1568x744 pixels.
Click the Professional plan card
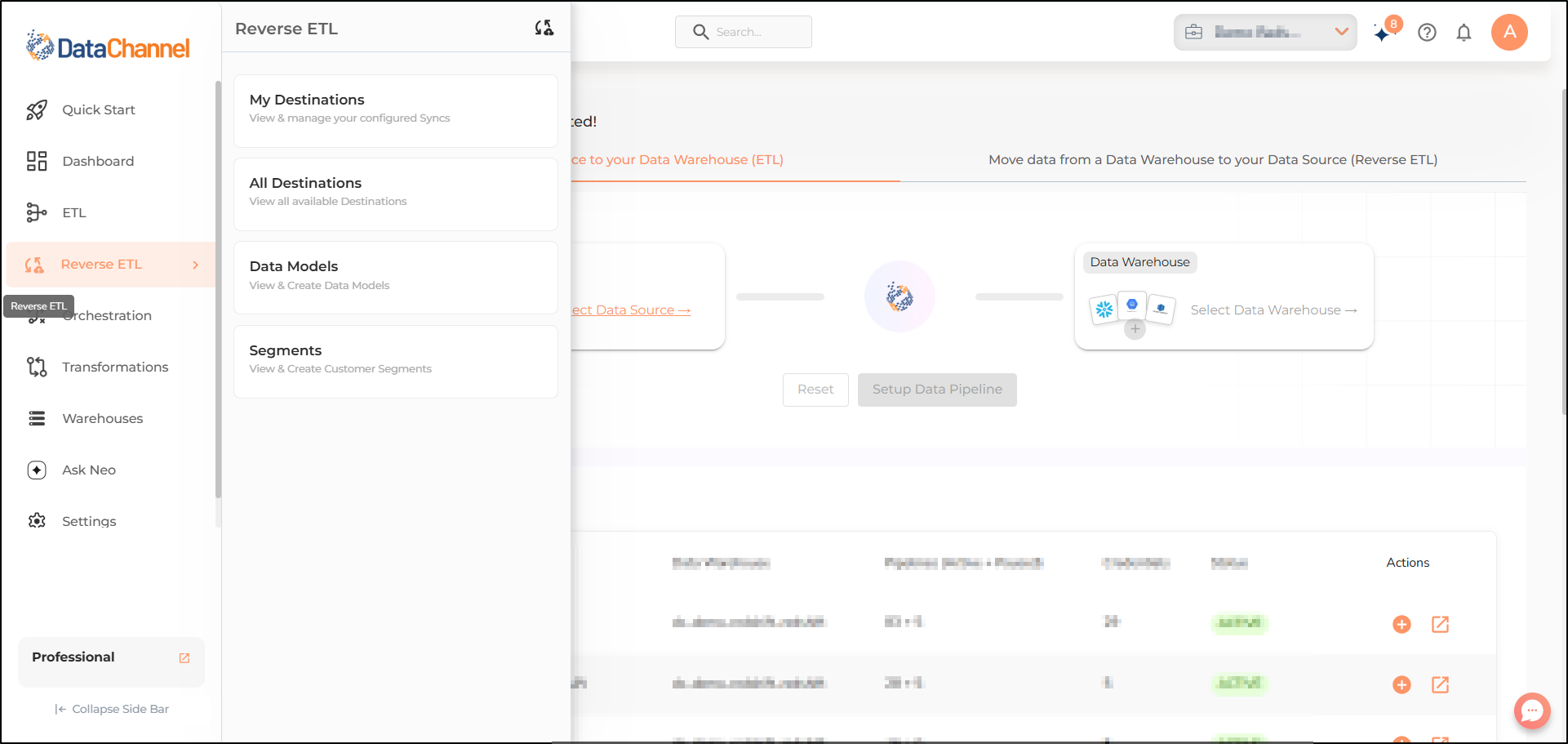click(112, 662)
